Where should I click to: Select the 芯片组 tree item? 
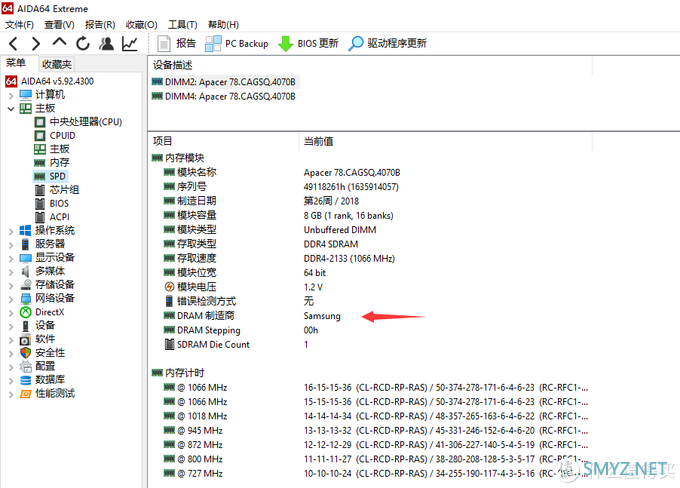tap(64, 190)
